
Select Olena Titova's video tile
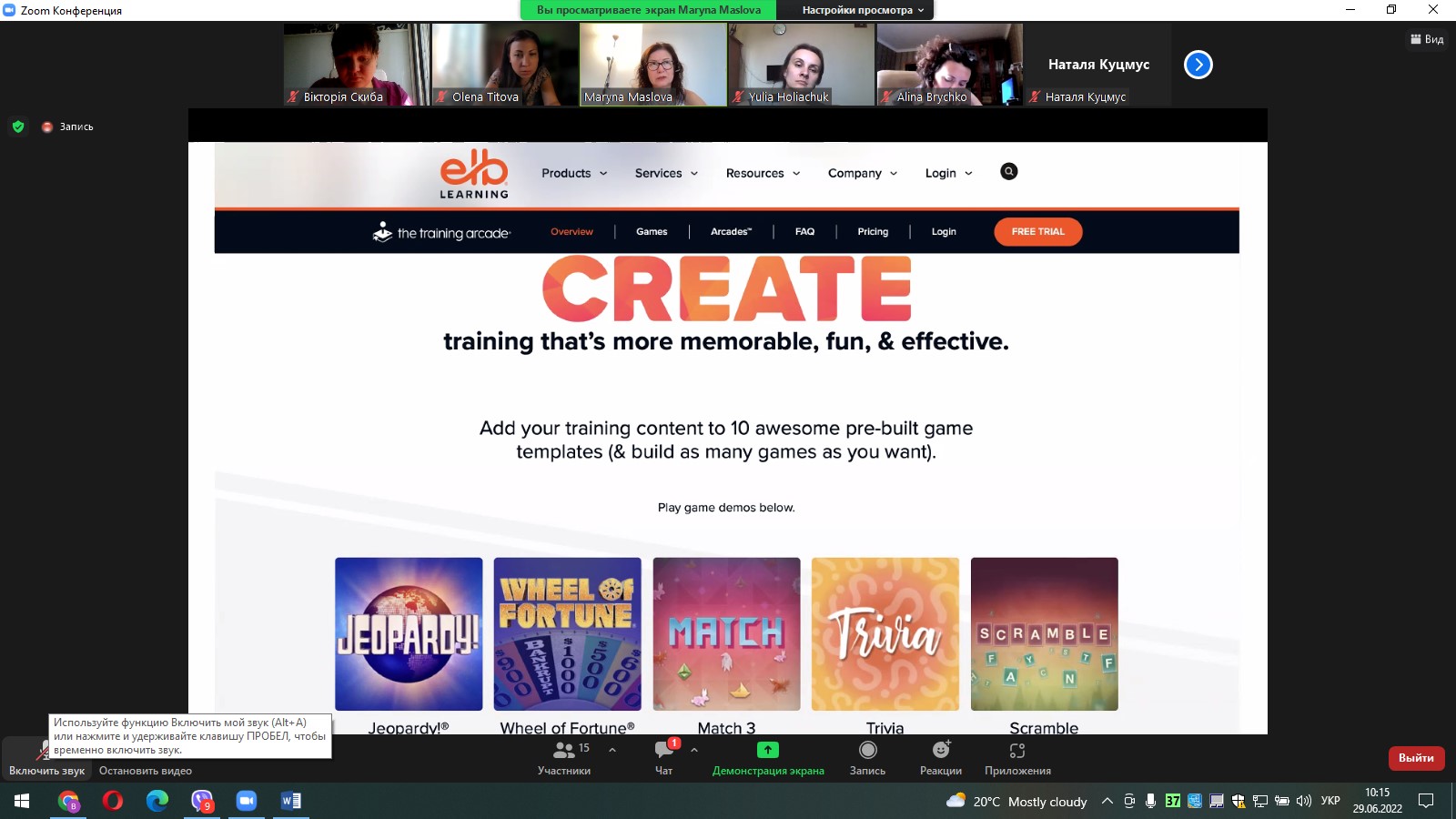[505, 65]
